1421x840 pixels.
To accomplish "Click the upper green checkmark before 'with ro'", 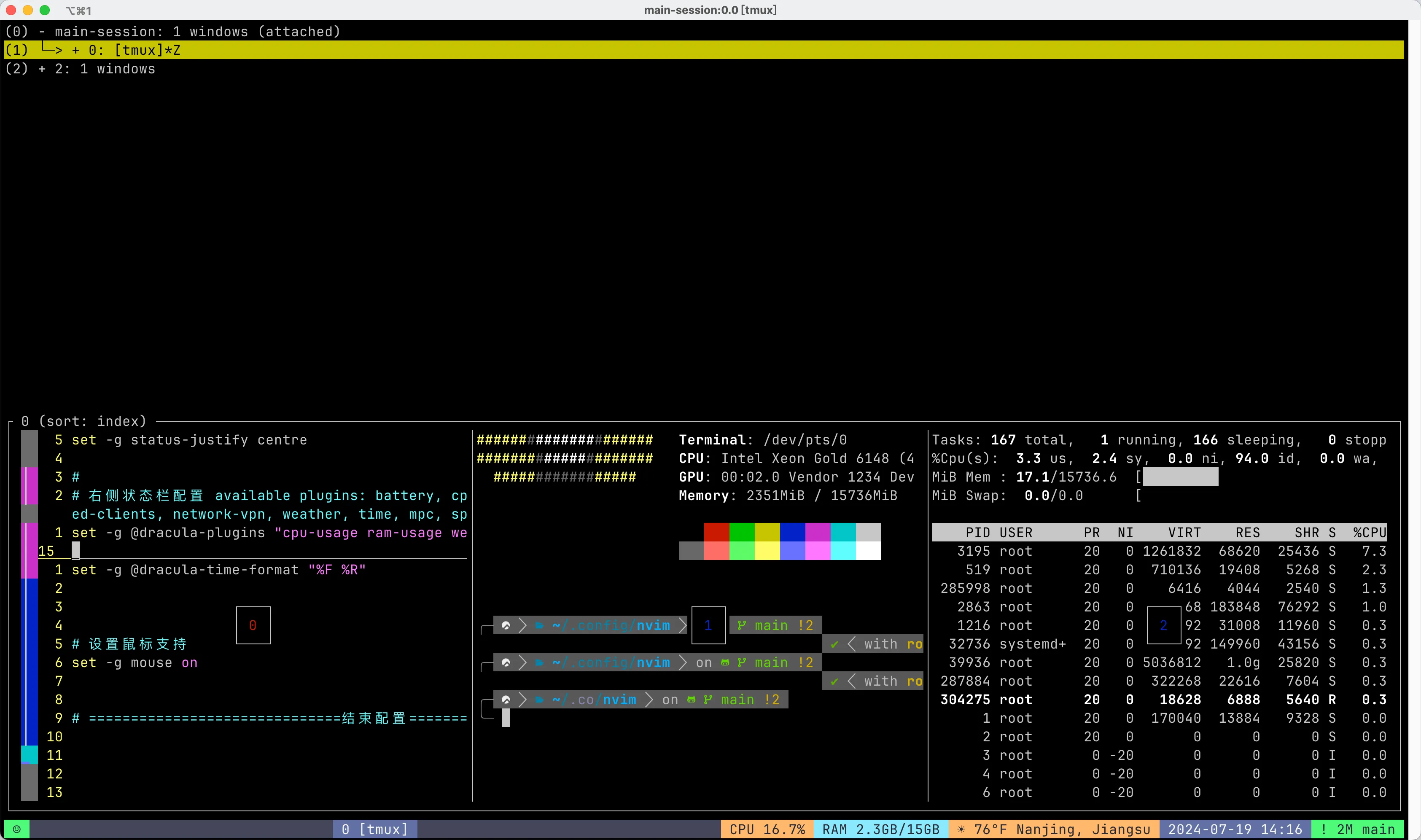I will click(834, 644).
